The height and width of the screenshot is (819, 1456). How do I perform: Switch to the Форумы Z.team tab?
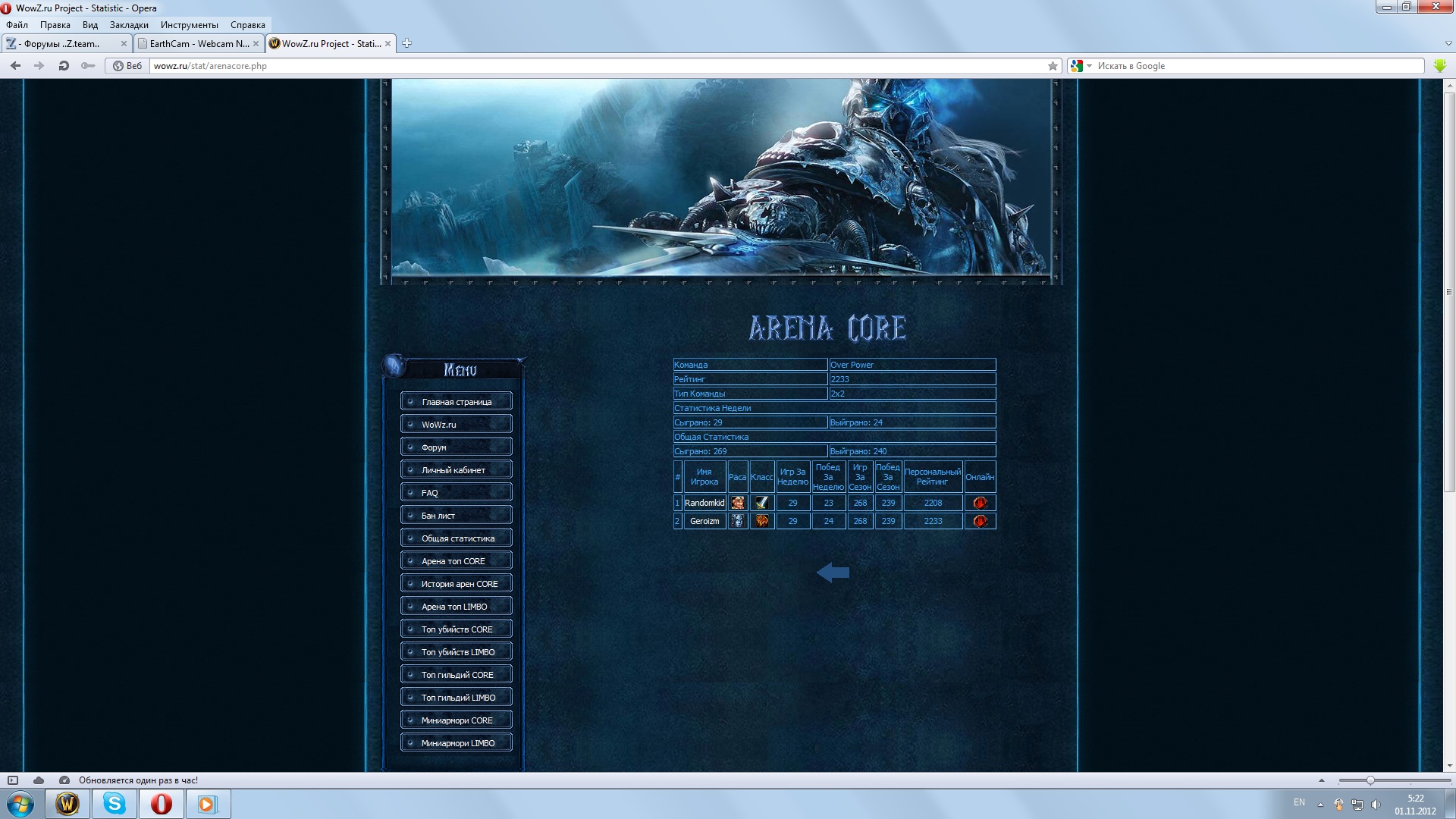pyautogui.click(x=67, y=44)
